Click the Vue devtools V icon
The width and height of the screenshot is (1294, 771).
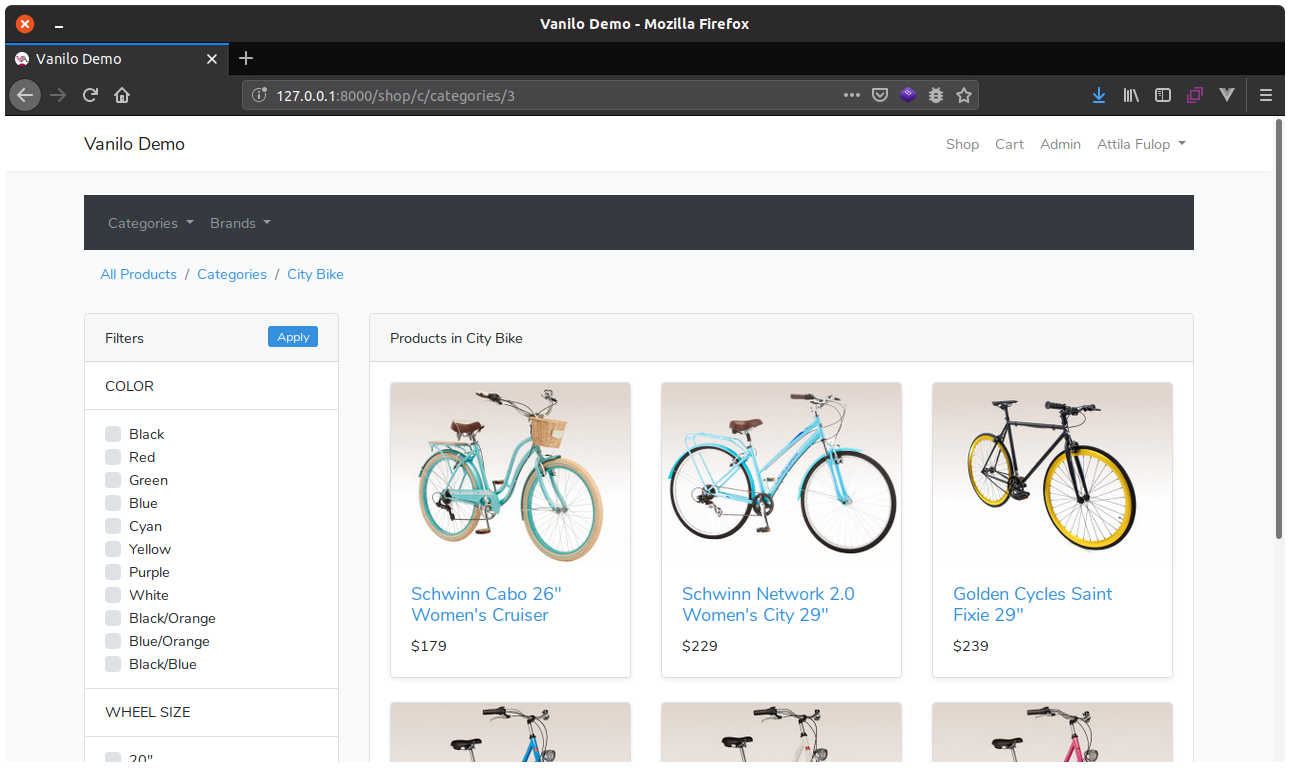pyautogui.click(x=1227, y=95)
